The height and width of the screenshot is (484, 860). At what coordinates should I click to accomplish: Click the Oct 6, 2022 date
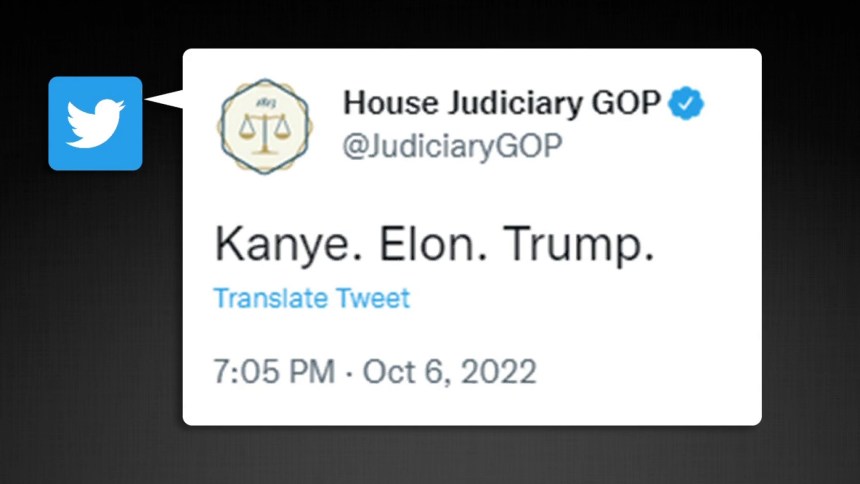(450, 371)
